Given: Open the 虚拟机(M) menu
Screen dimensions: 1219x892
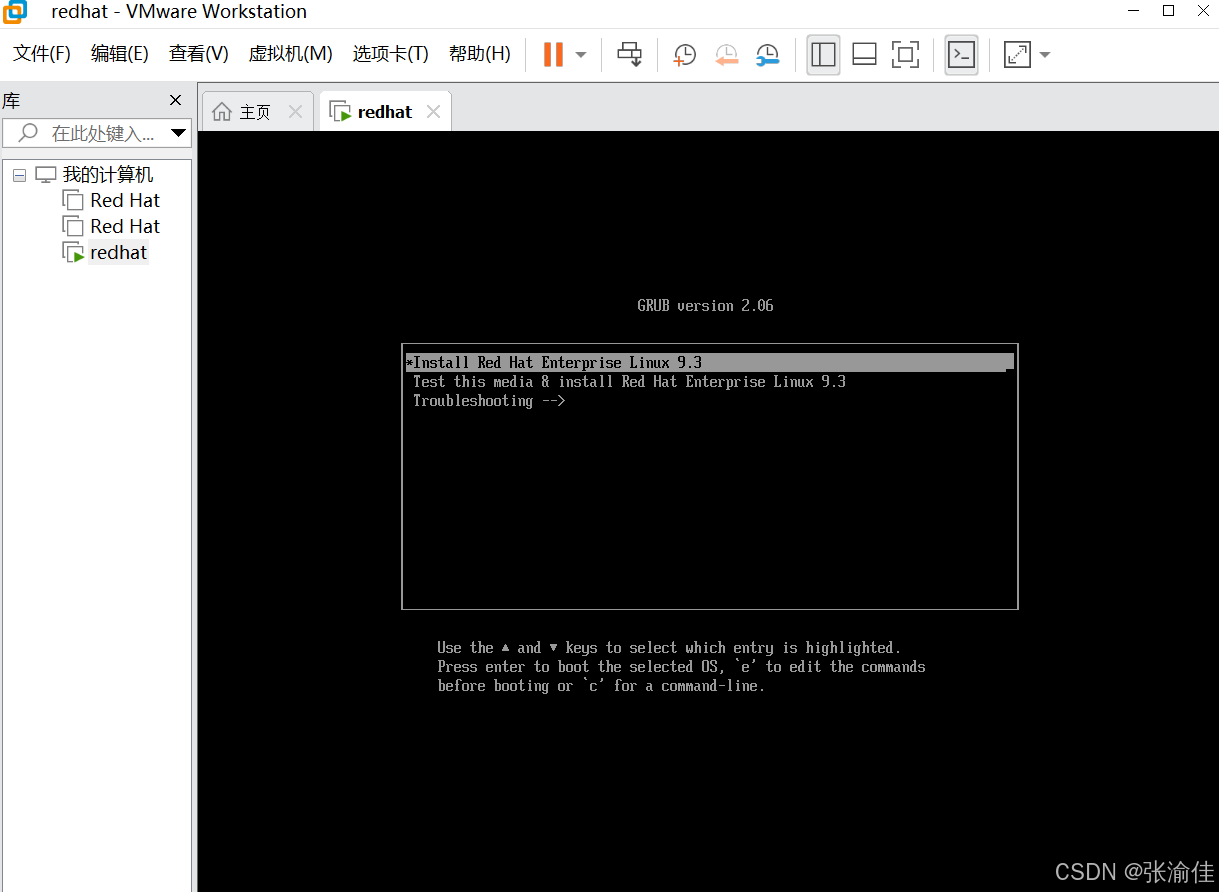Looking at the screenshot, I should click(x=290, y=54).
